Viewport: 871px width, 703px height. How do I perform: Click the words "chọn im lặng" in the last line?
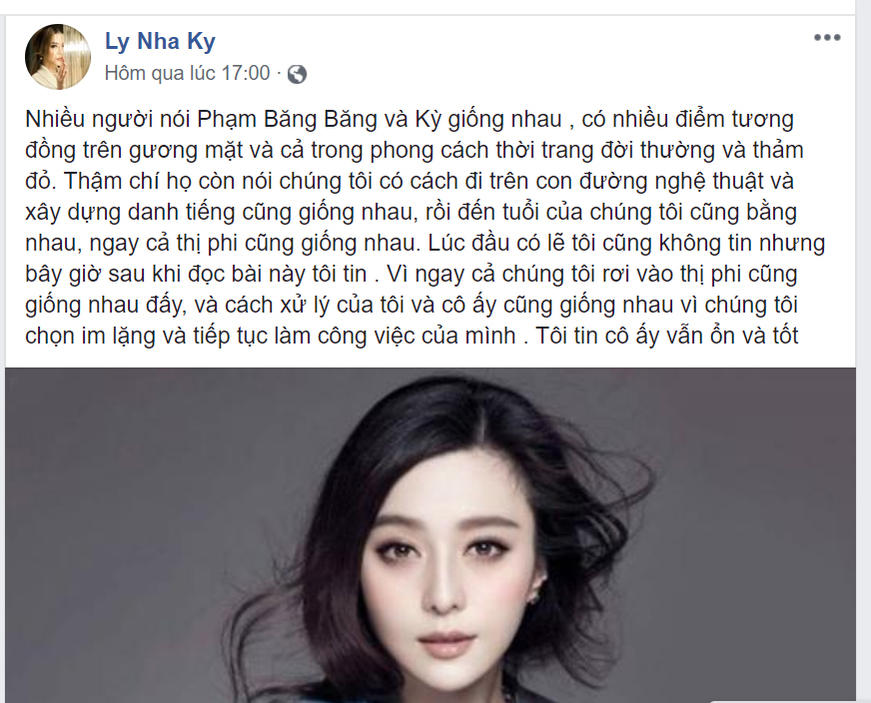(90, 337)
